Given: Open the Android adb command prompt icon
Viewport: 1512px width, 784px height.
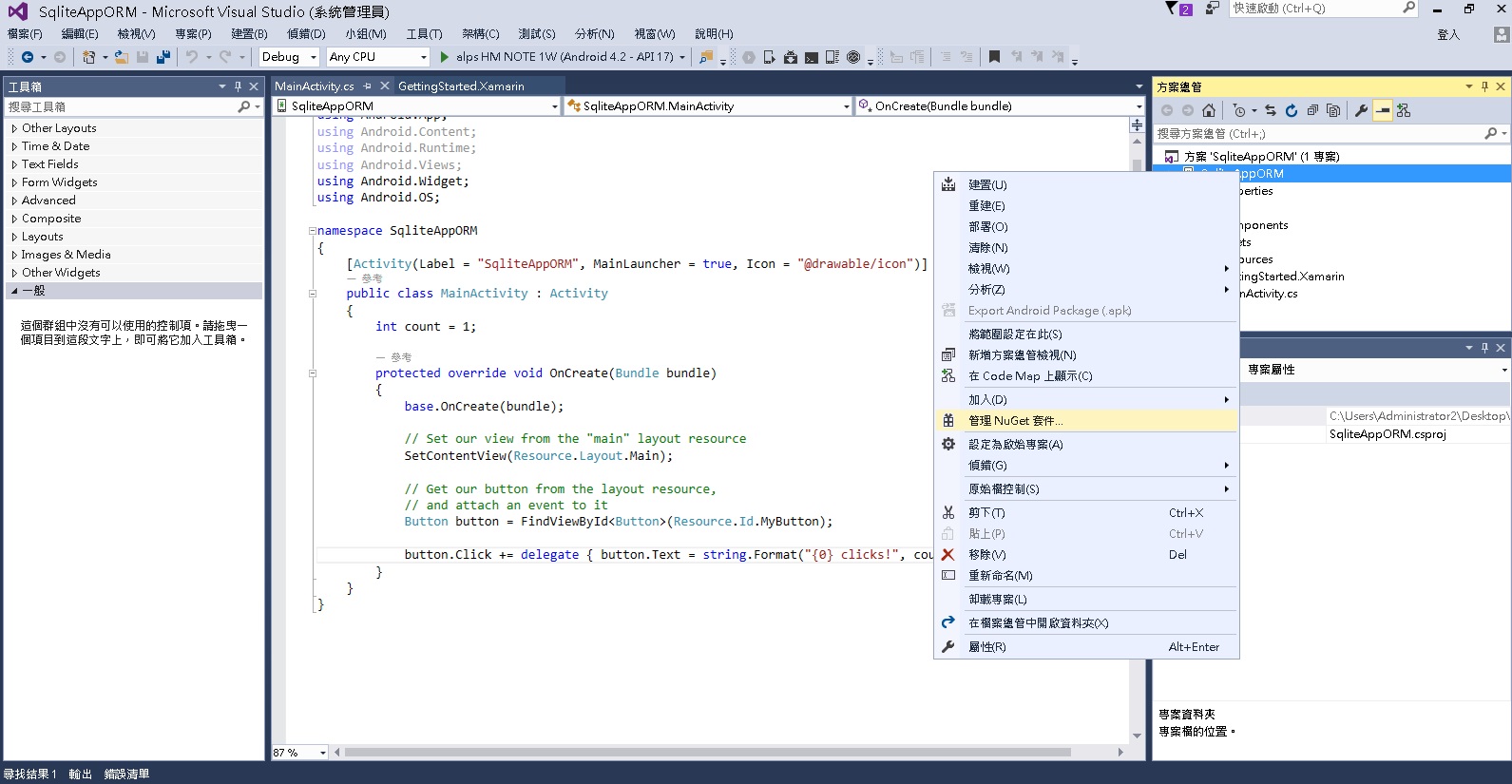Looking at the screenshot, I should pyautogui.click(x=812, y=57).
